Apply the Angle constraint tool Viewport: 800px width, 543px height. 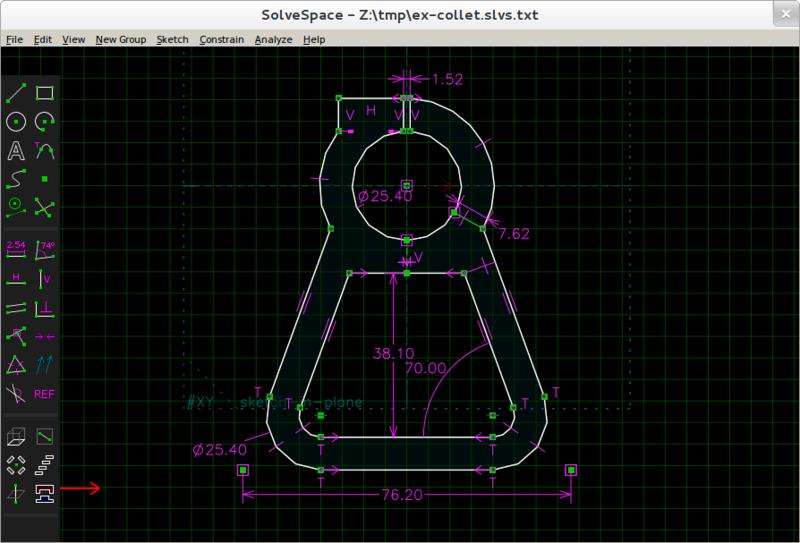tap(44, 248)
